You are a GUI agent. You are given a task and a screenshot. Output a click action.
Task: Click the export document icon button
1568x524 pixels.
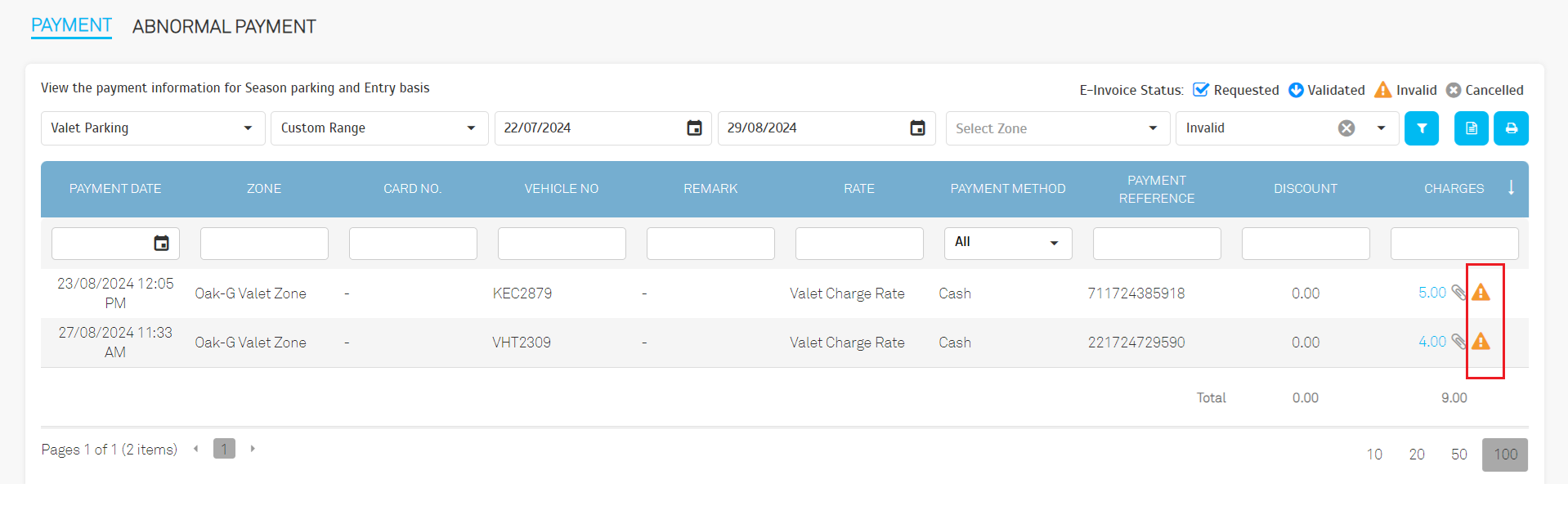click(1471, 128)
